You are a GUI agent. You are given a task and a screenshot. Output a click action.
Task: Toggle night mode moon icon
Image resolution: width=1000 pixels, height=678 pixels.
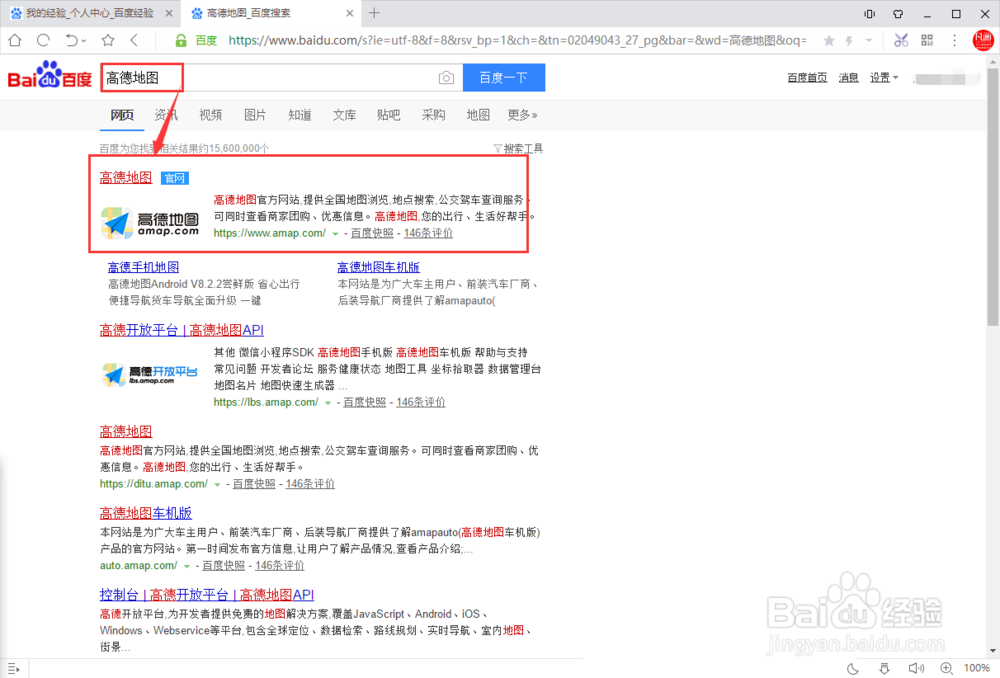pos(853,668)
